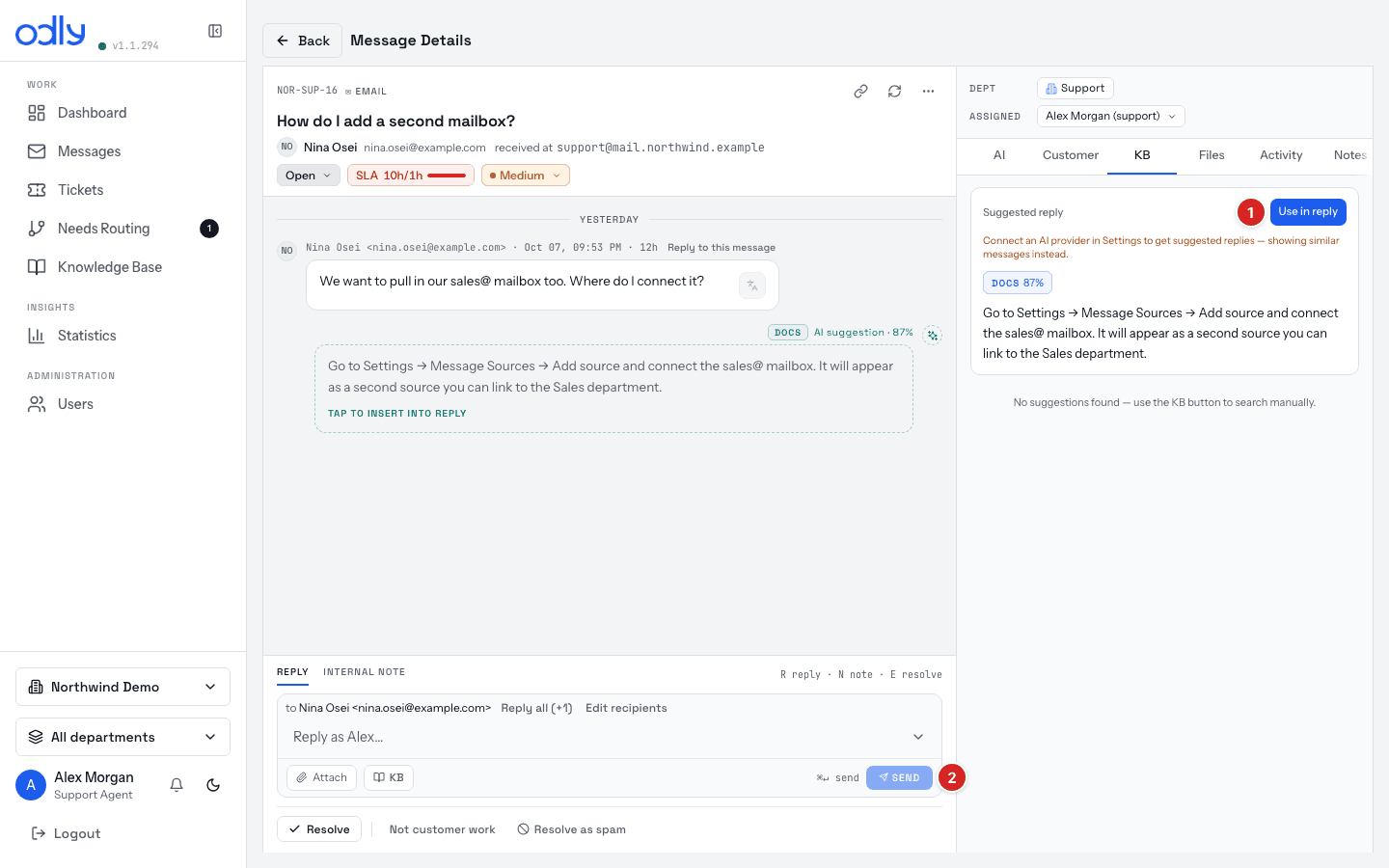1389x868 pixels.
Task: Switch to the AI tab
Action: tap(999, 155)
